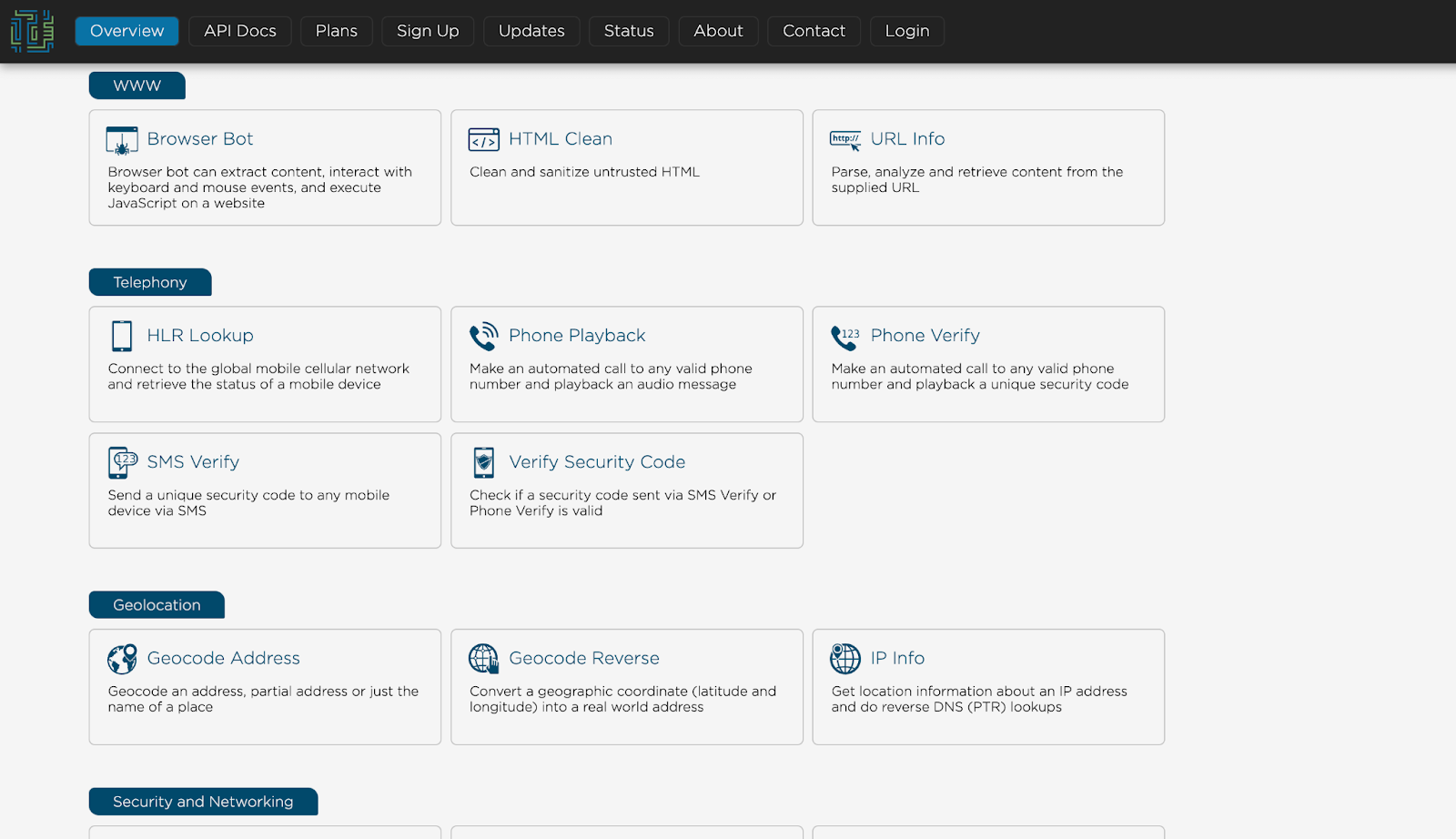Click the Geocode Address globe pin icon
Viewport: 1456px width, 839px height.
coord(122,659)
